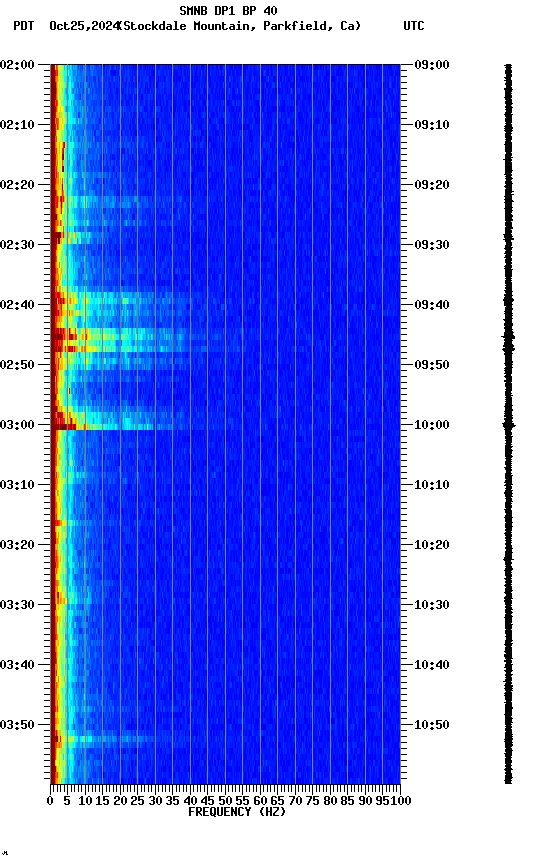Click the 03:40 PDT time label
Viewport: 552px width, 864px height.
pyautogui.click(x=17, y=665)
